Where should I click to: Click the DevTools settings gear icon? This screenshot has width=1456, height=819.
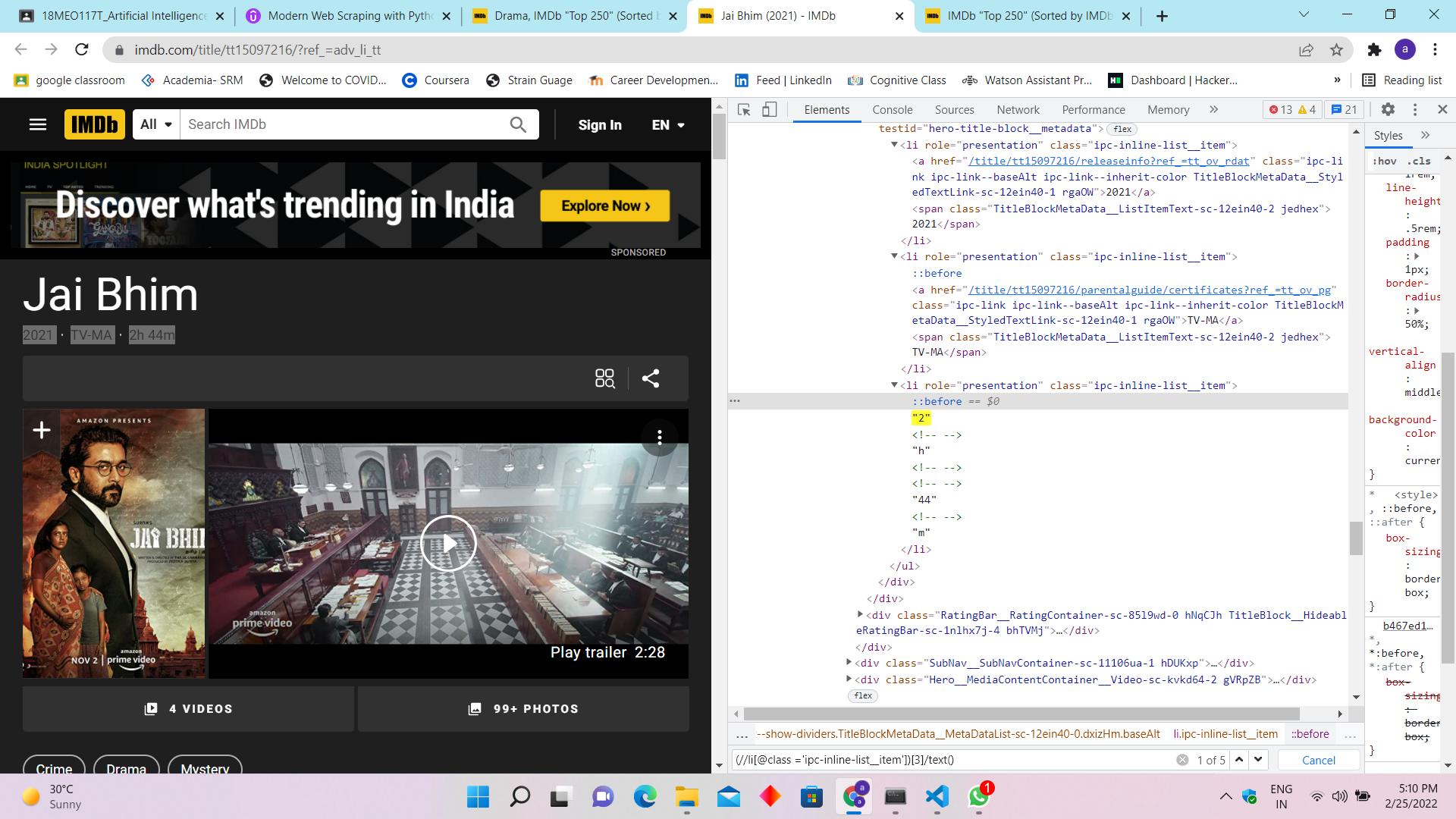1390,109
